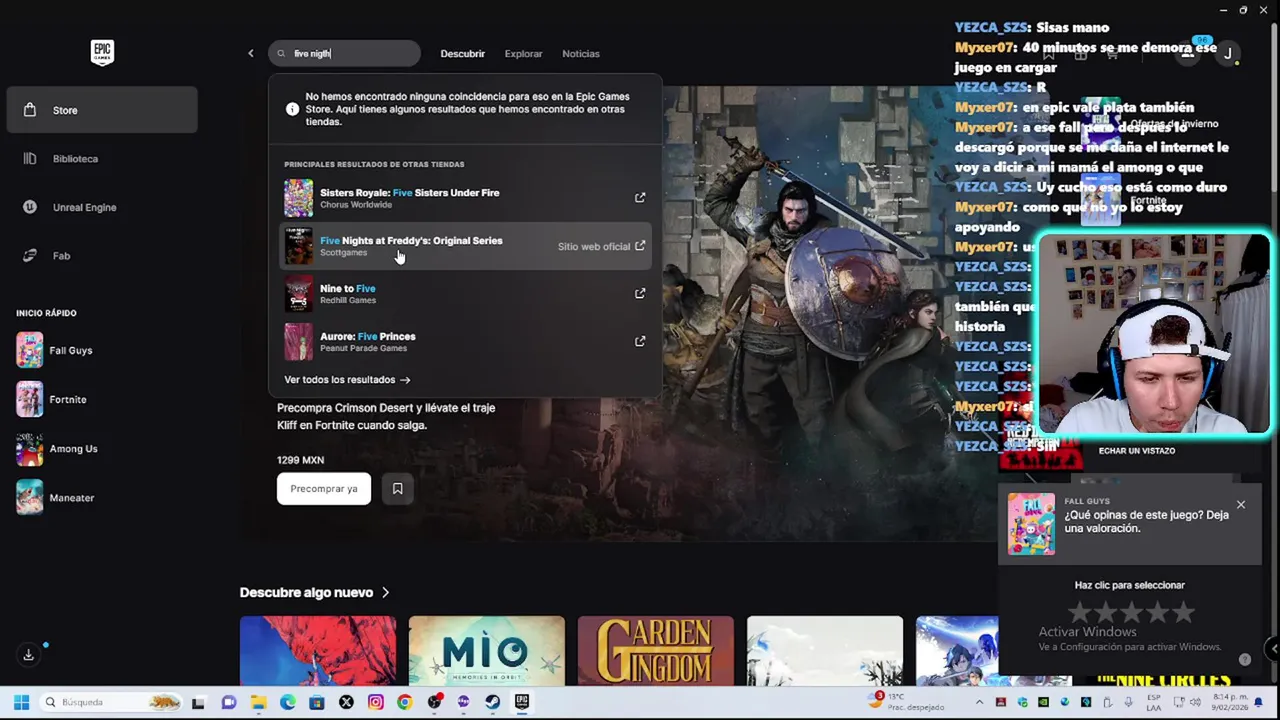This screenshot has height=720, width=1280.
Task: Open the Windows Start menu
Action: pyautogui.click(x=21, y=702)
